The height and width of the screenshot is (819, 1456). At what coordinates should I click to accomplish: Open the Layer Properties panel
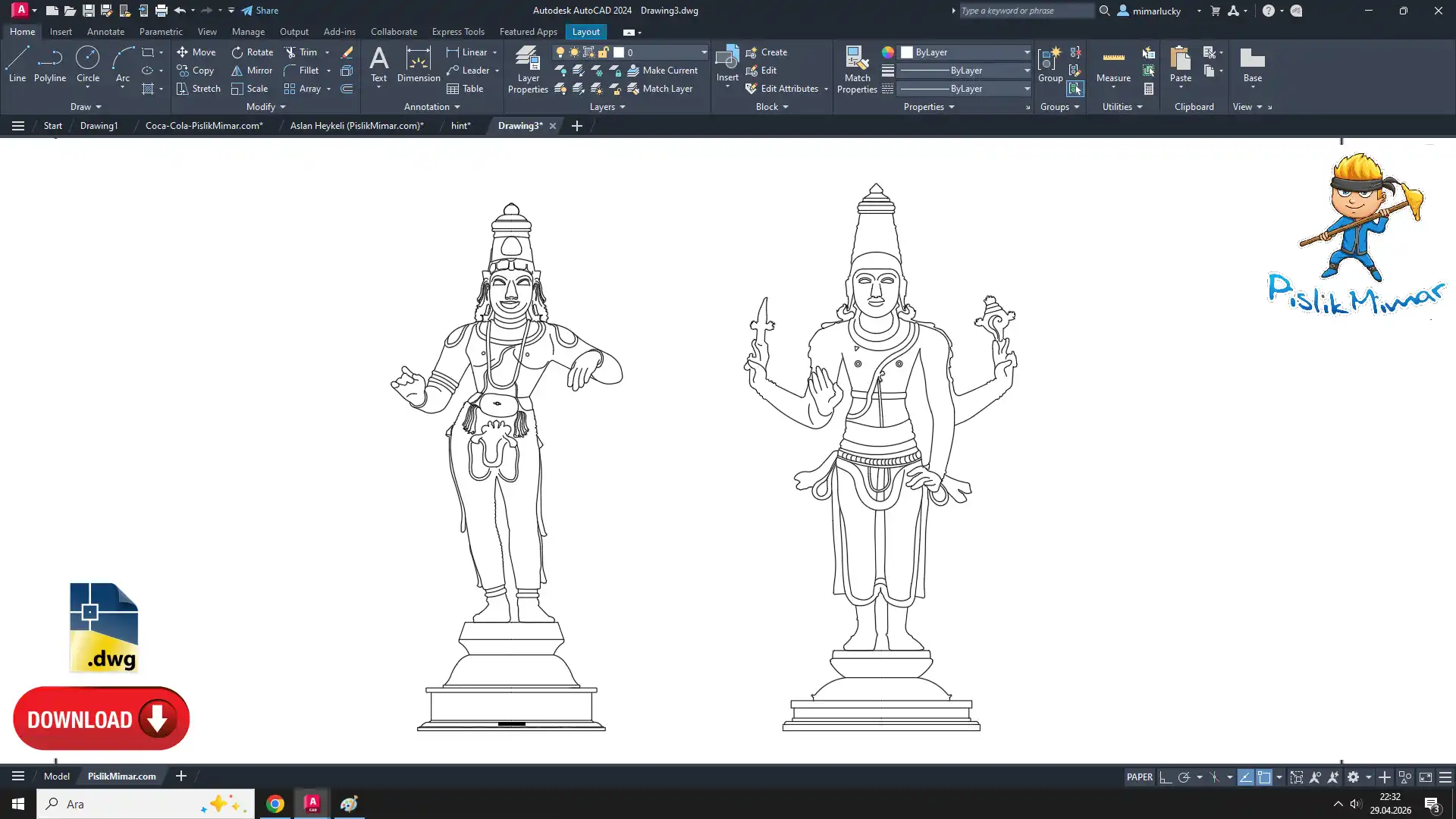coord(528,69)
